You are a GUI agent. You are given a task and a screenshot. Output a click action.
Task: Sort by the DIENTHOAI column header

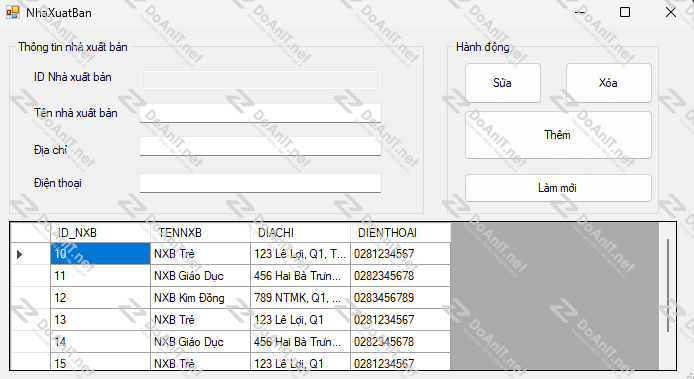click(x=401, y=232)
